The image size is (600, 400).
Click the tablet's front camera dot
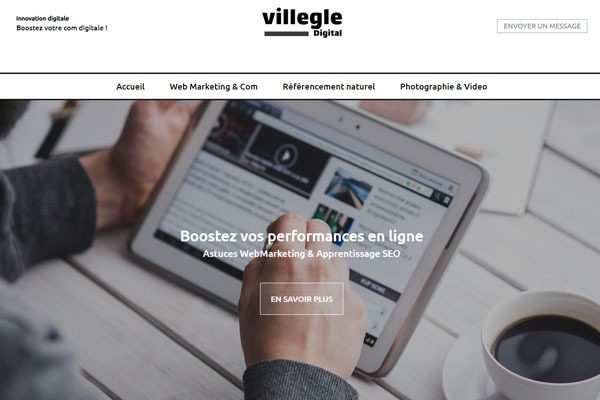click(358, 126)
